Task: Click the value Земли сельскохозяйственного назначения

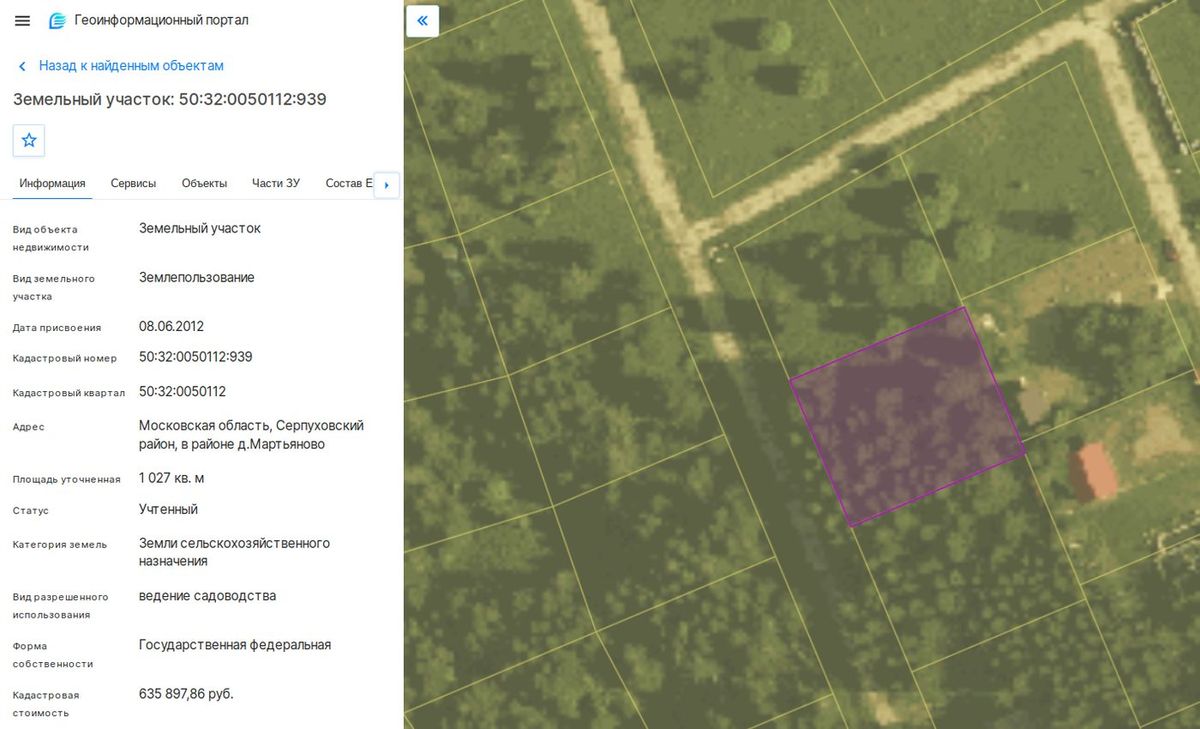Action: pyautogui.click(x=234, y=552)
